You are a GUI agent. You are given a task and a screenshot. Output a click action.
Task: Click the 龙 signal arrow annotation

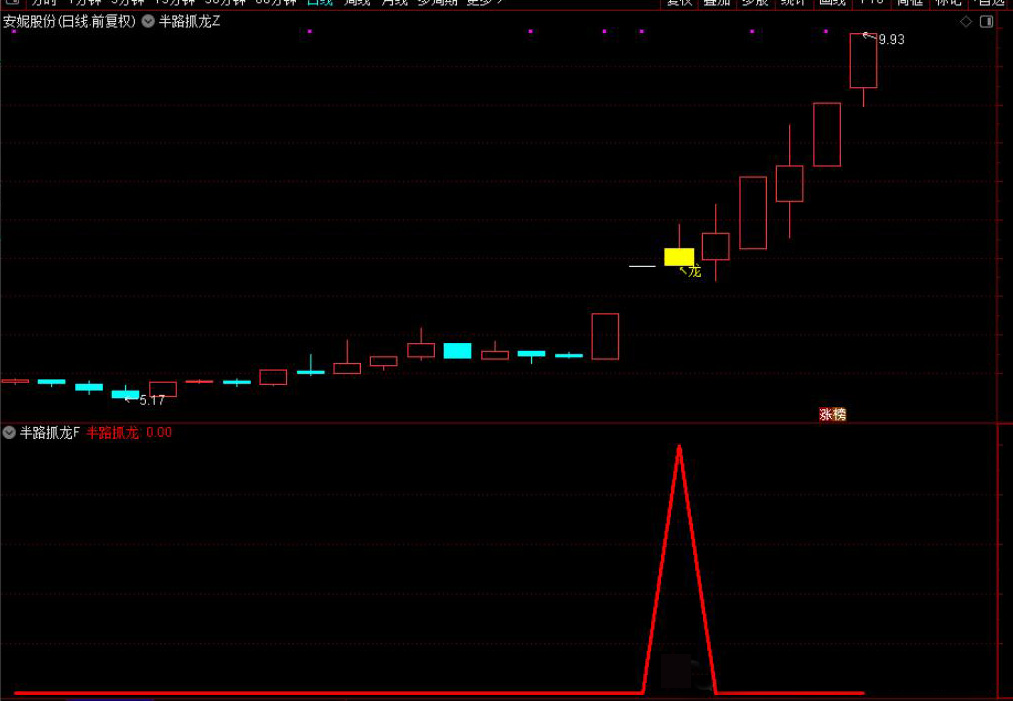tap(690, 271)
